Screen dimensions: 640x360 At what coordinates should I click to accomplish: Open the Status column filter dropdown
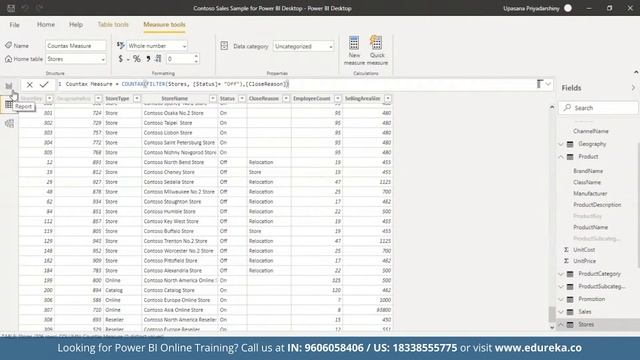(x=242, y=98)
